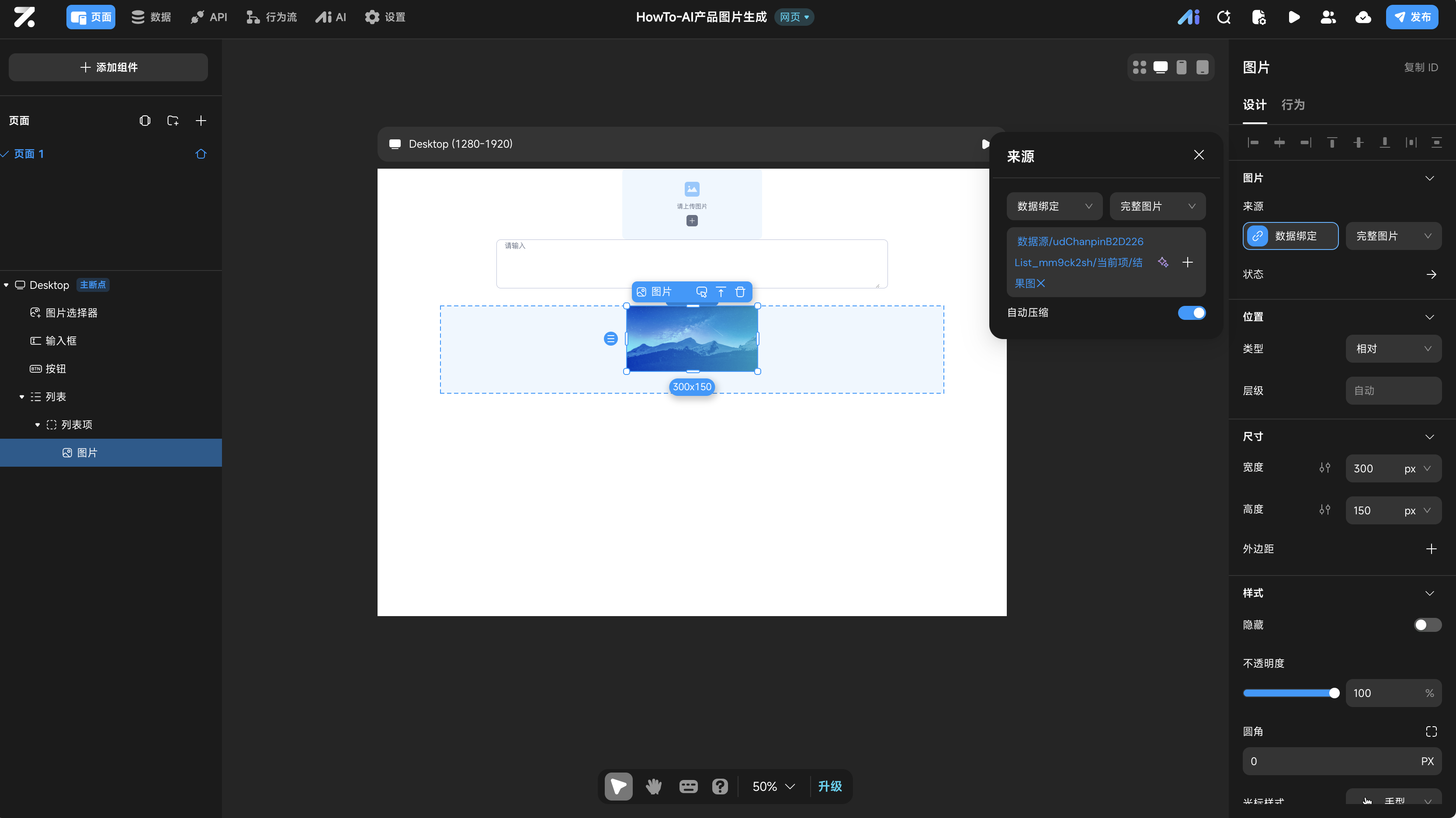Click the AI magic sparkle icon in 来源 panel
The width and height of the screenshot is (1456, 818).
click(1163, 262)
